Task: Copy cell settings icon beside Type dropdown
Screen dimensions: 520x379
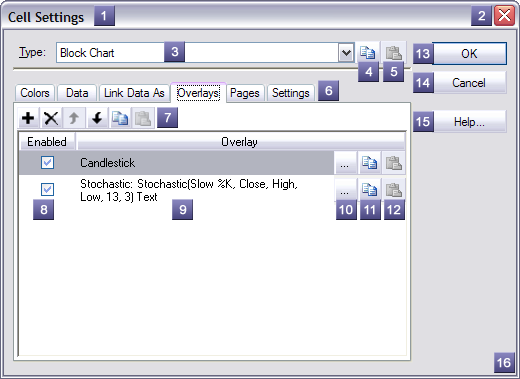Action: click(x=368, y=53)
